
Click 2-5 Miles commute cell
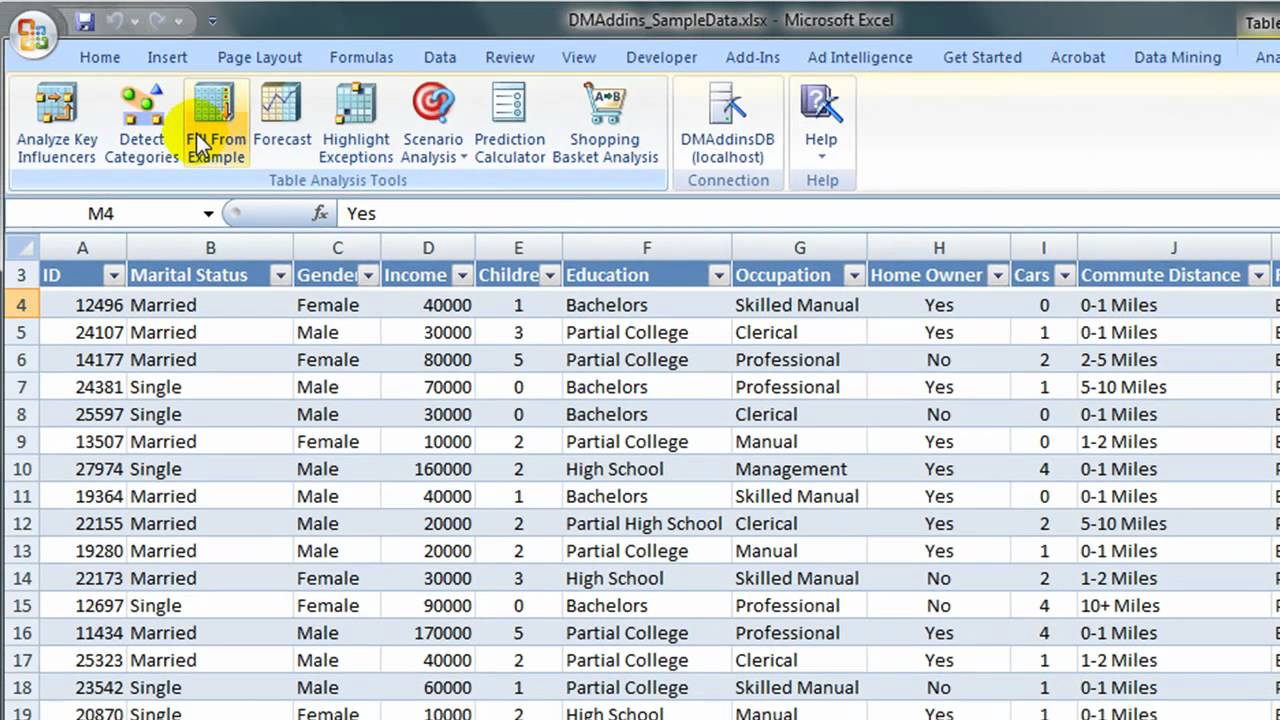pos(1174,360)
